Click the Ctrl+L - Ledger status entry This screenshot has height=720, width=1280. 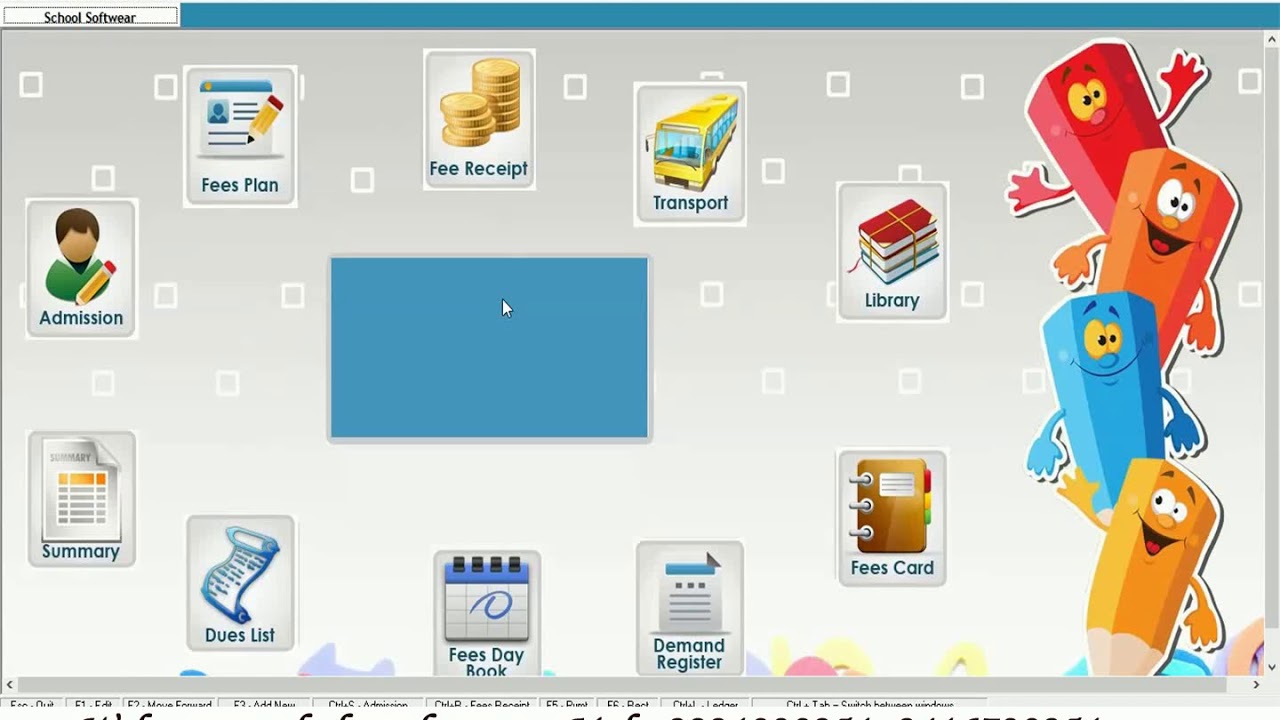pos(705,705)
